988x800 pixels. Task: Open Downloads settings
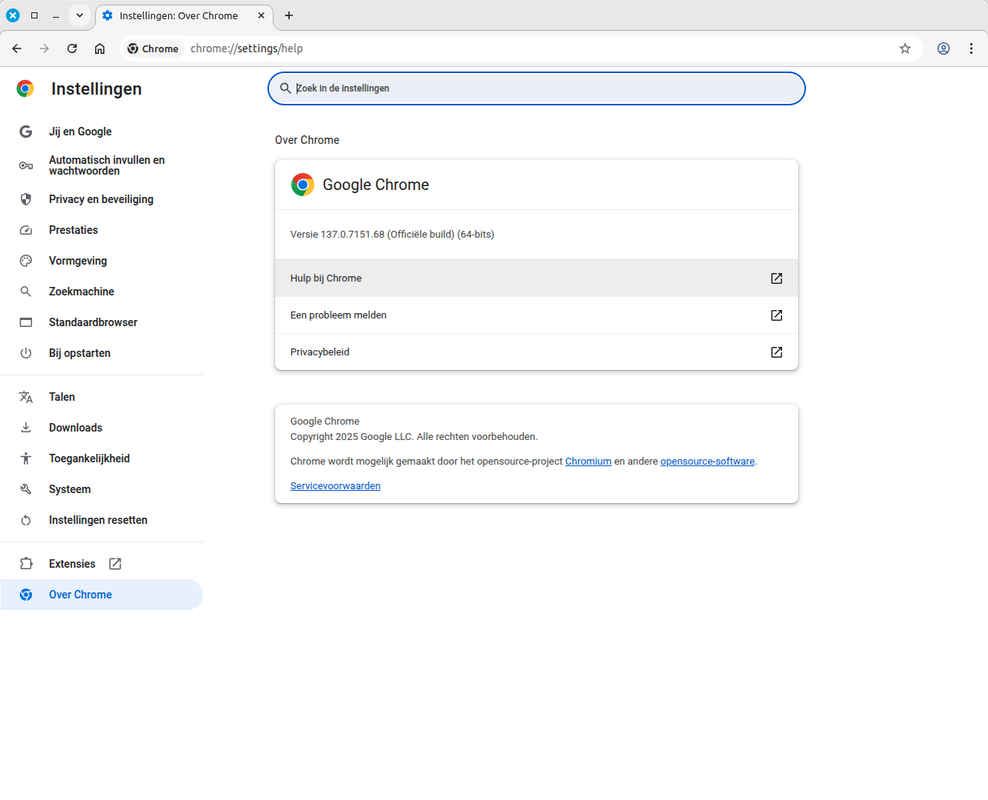tap(101, 428)
